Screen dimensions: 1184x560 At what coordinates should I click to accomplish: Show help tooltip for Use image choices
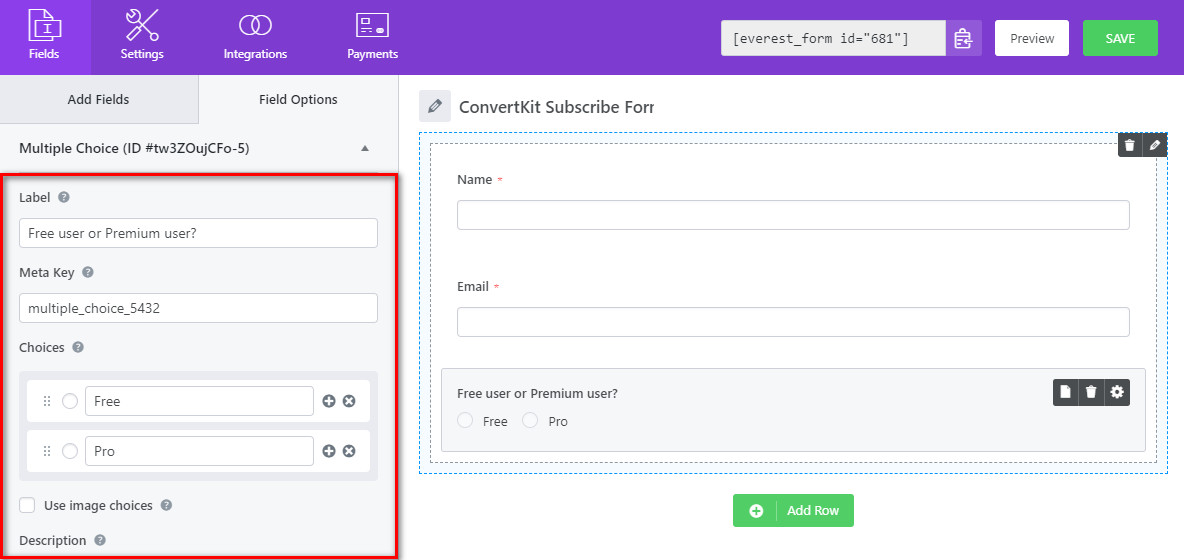click(166, 505)
